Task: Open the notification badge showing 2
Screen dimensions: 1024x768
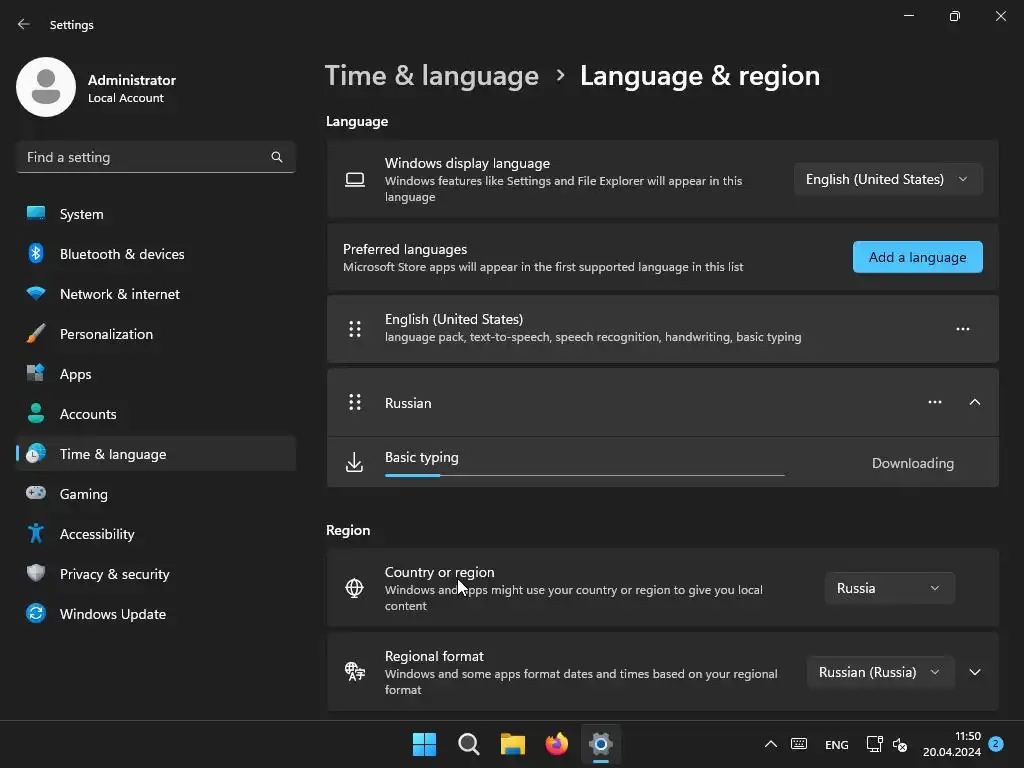Action: click(995, 743)
